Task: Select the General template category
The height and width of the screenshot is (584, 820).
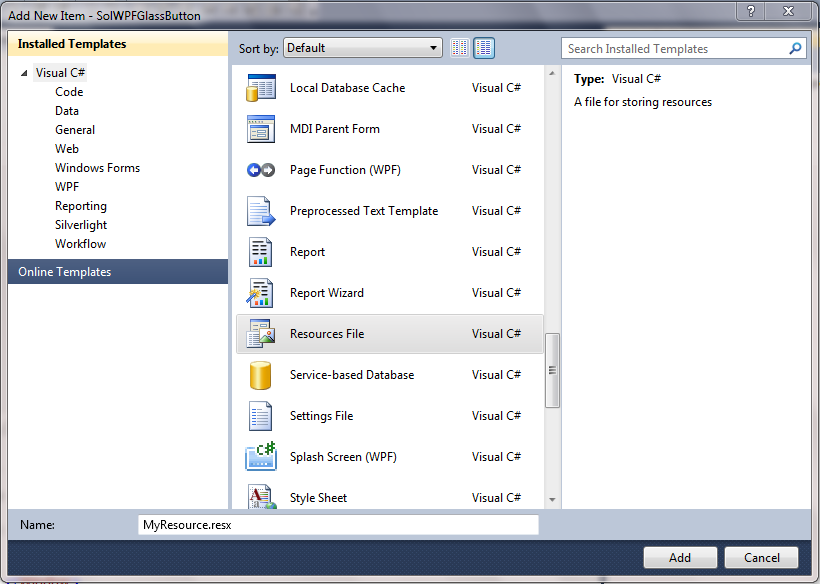Action: [x=75, y=130]
